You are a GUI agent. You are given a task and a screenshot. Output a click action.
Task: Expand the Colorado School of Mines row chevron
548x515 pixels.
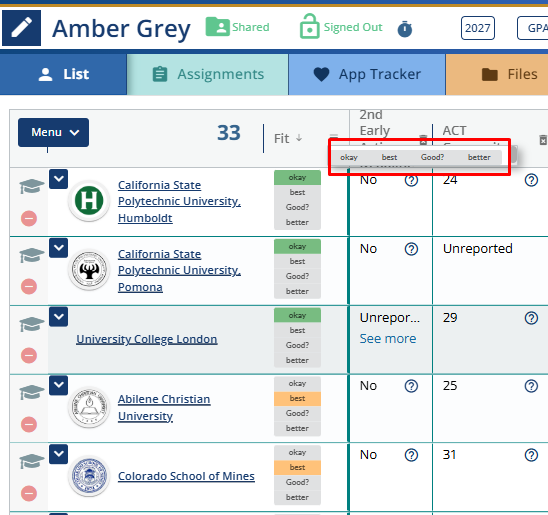pos(58,454)
